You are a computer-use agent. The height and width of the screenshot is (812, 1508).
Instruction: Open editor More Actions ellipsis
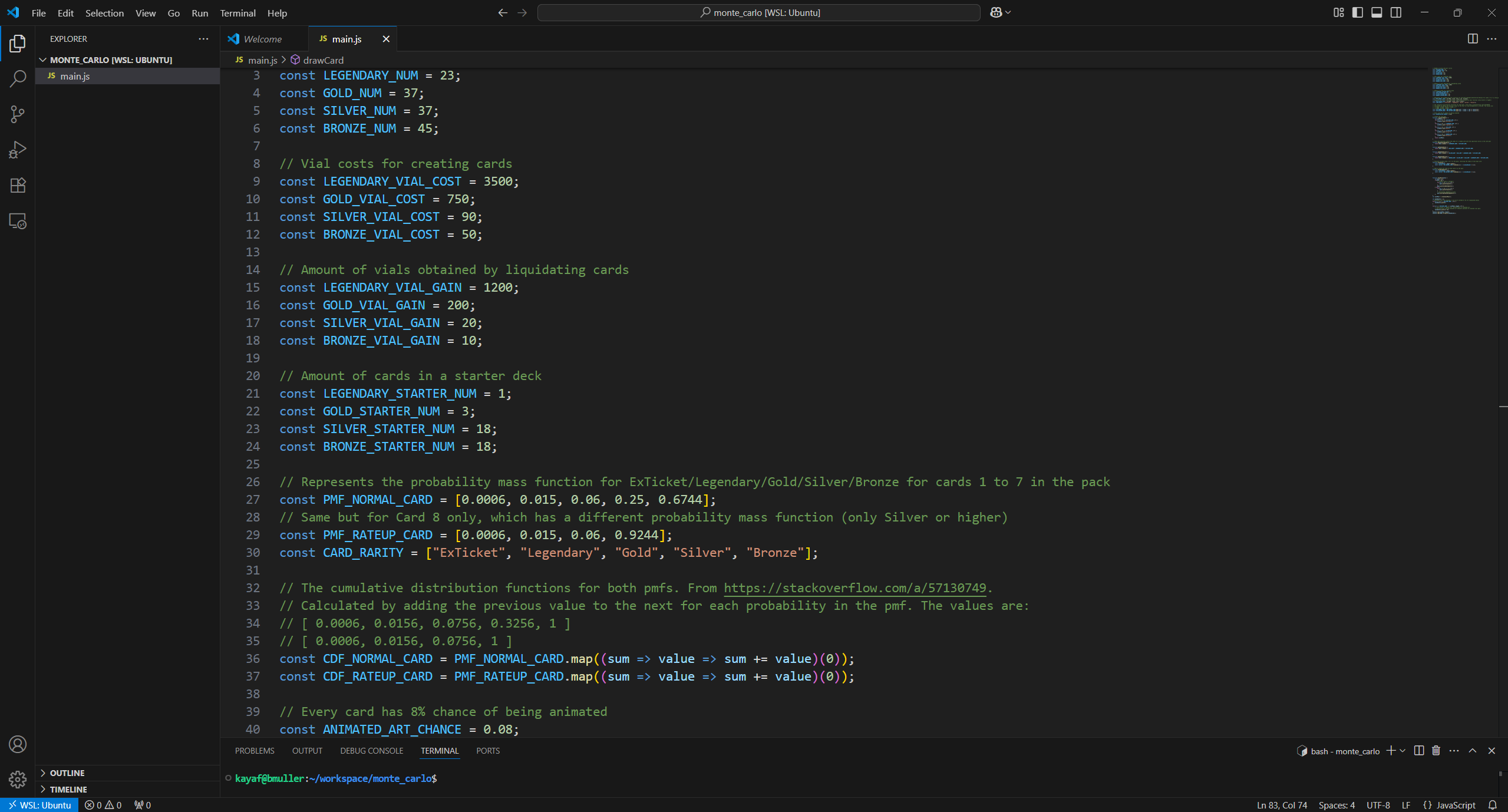click(x=1491, y=39)
